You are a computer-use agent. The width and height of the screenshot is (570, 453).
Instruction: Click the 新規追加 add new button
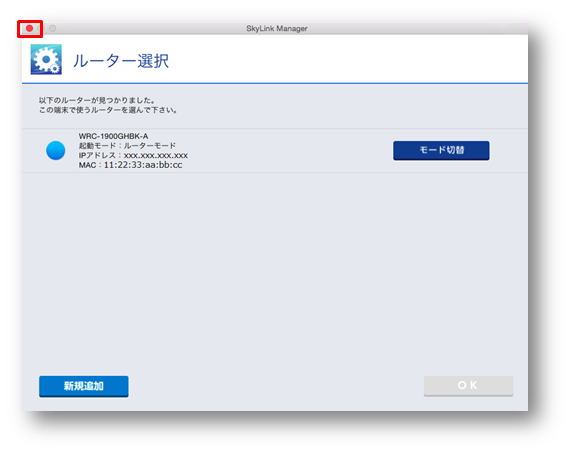[x=84, y=386]
